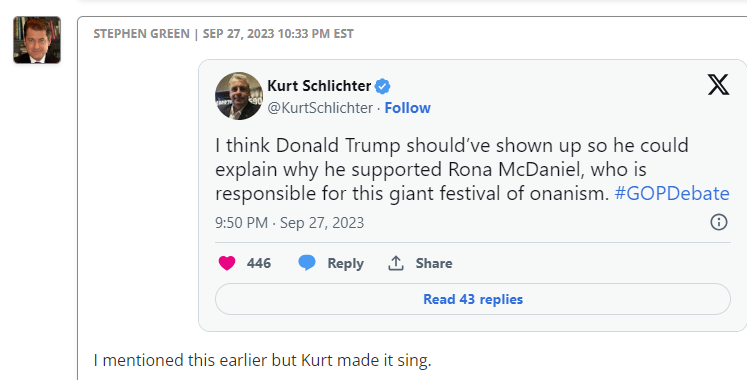Click the 9:50 PM tweet timestamp
This screenshot has width=747, height=380.
click(x=289, y=223)
